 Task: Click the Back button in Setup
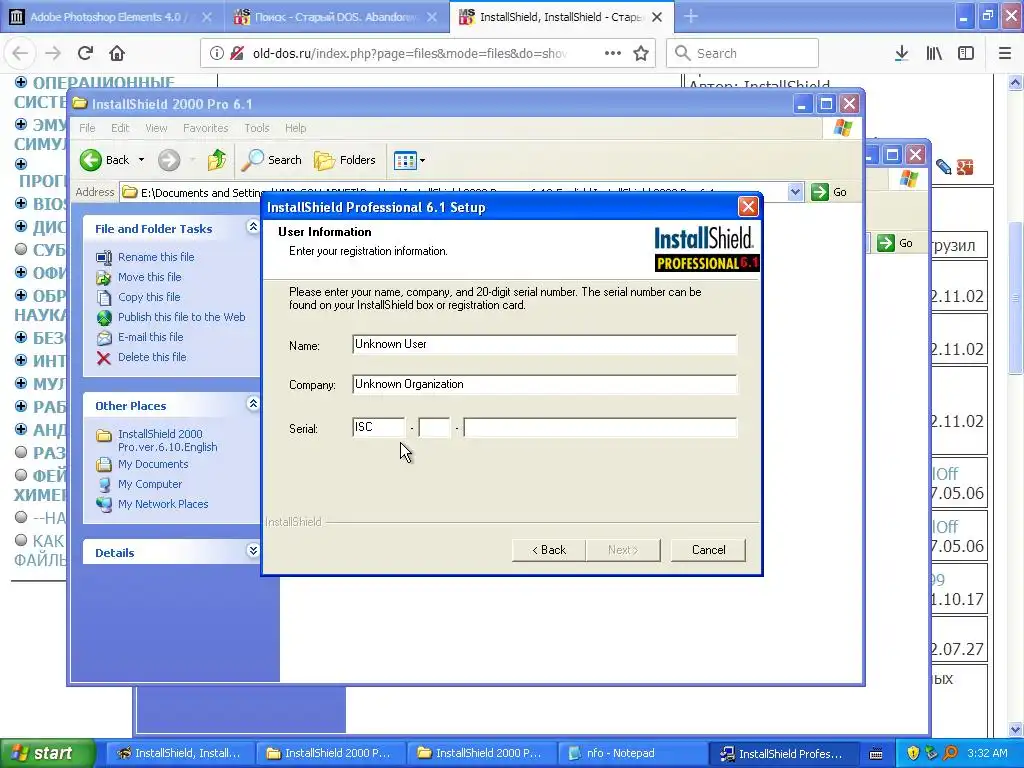click(549, 550)
